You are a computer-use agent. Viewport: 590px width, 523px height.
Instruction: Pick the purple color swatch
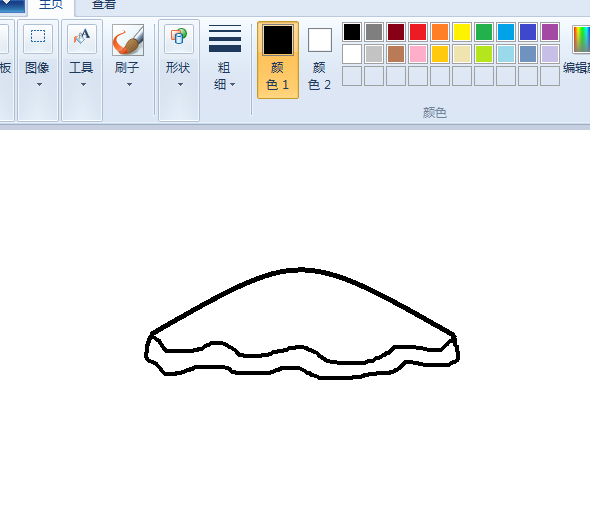click(x=550, y=32)
